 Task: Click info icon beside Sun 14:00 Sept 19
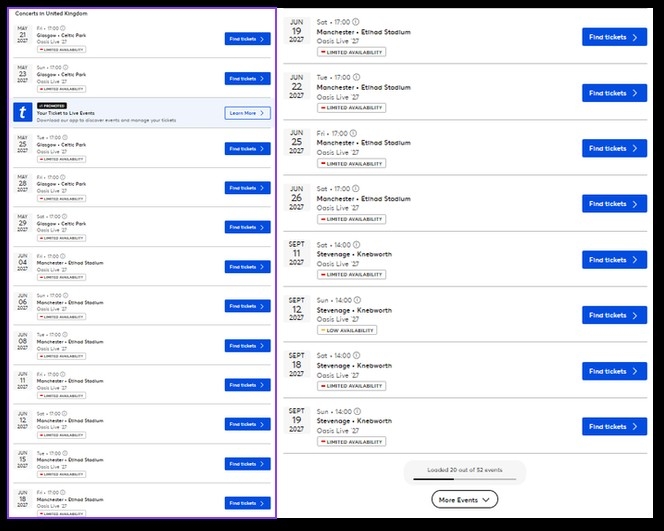(357, 411)
